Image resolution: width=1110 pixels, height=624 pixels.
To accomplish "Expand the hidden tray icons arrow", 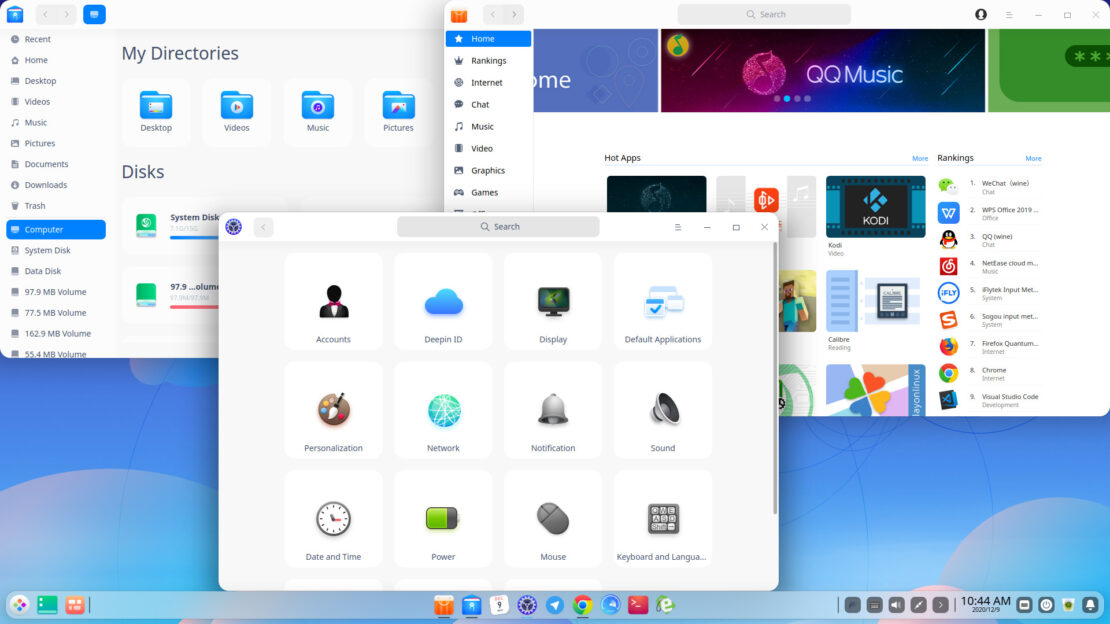I will tap(938, 604).
